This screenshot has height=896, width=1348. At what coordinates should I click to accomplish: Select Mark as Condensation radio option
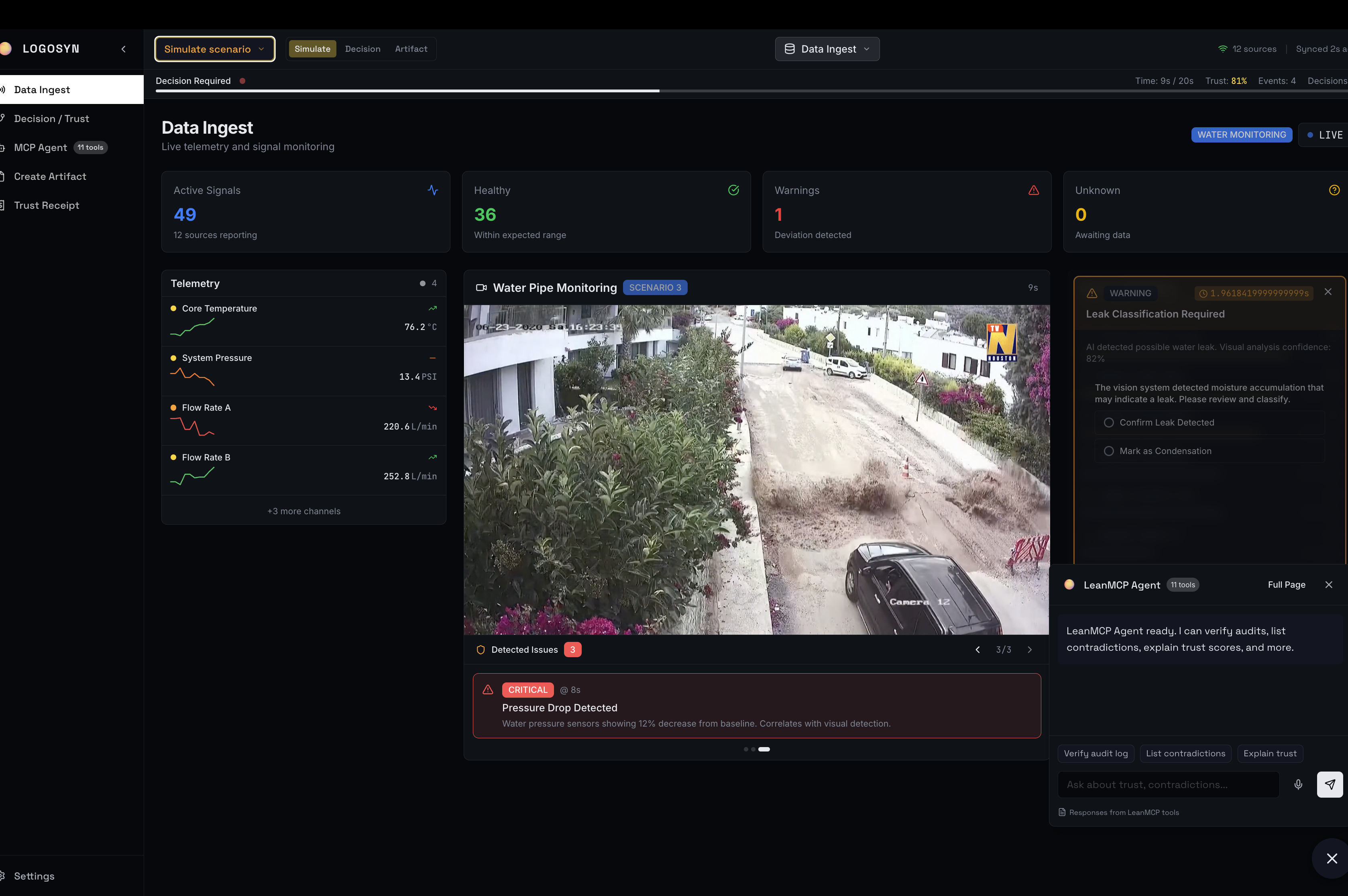tap(1109, 452)
